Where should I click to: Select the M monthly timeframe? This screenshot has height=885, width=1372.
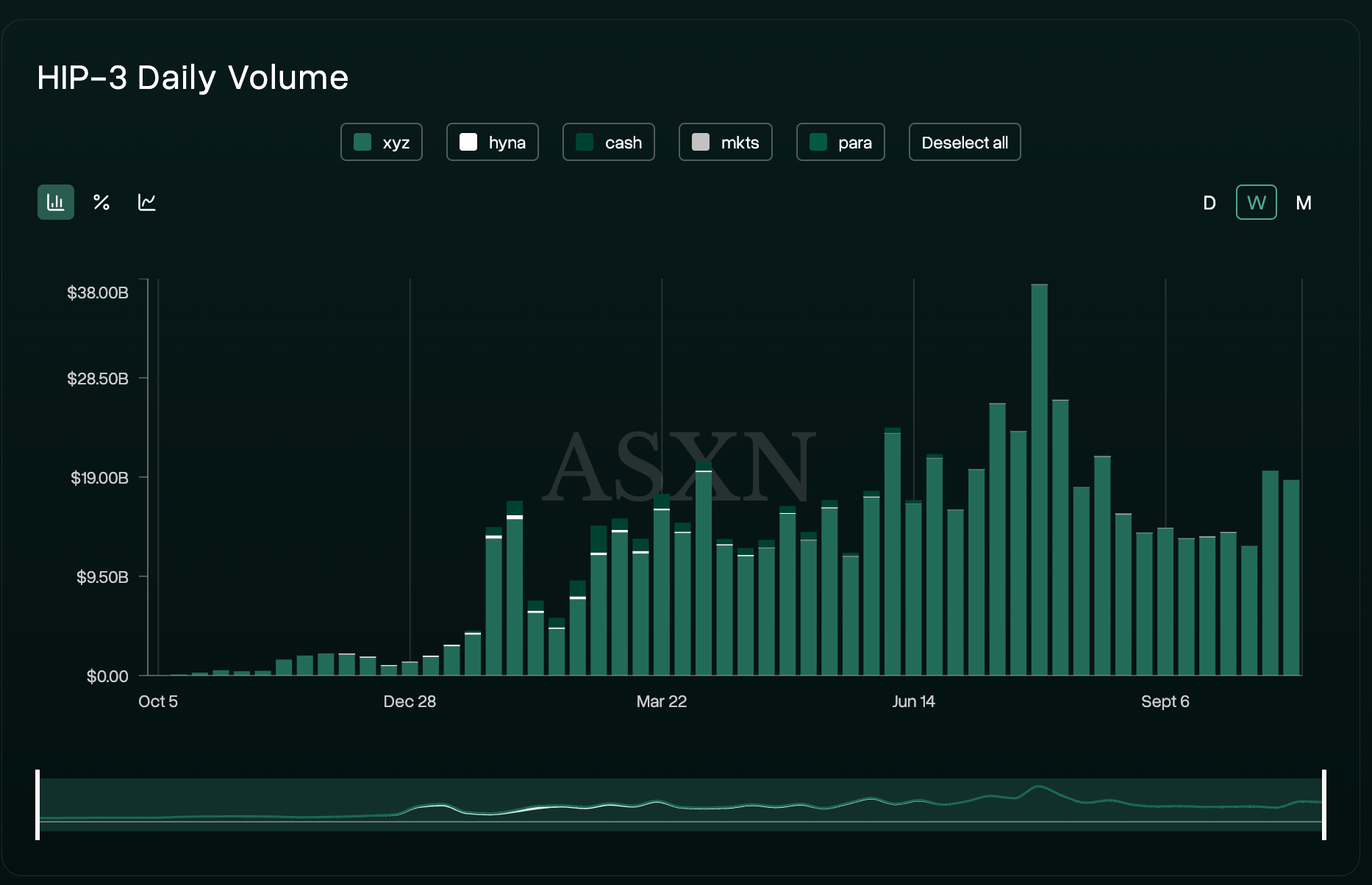(1304, 203)
